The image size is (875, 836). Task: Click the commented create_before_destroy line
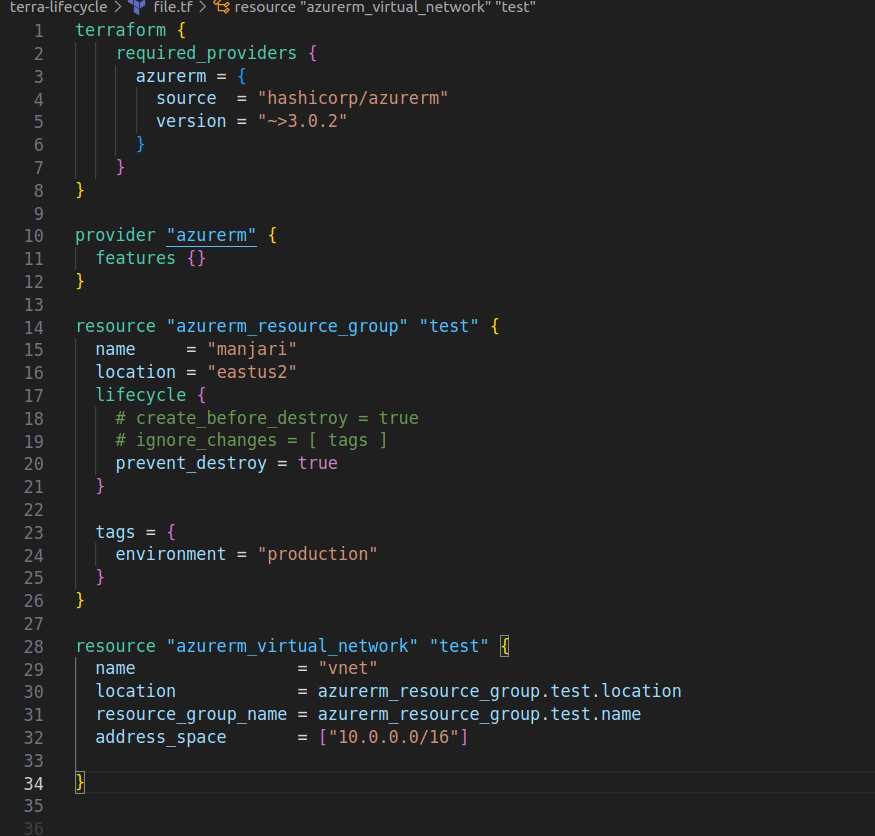[x=267, y=418]
